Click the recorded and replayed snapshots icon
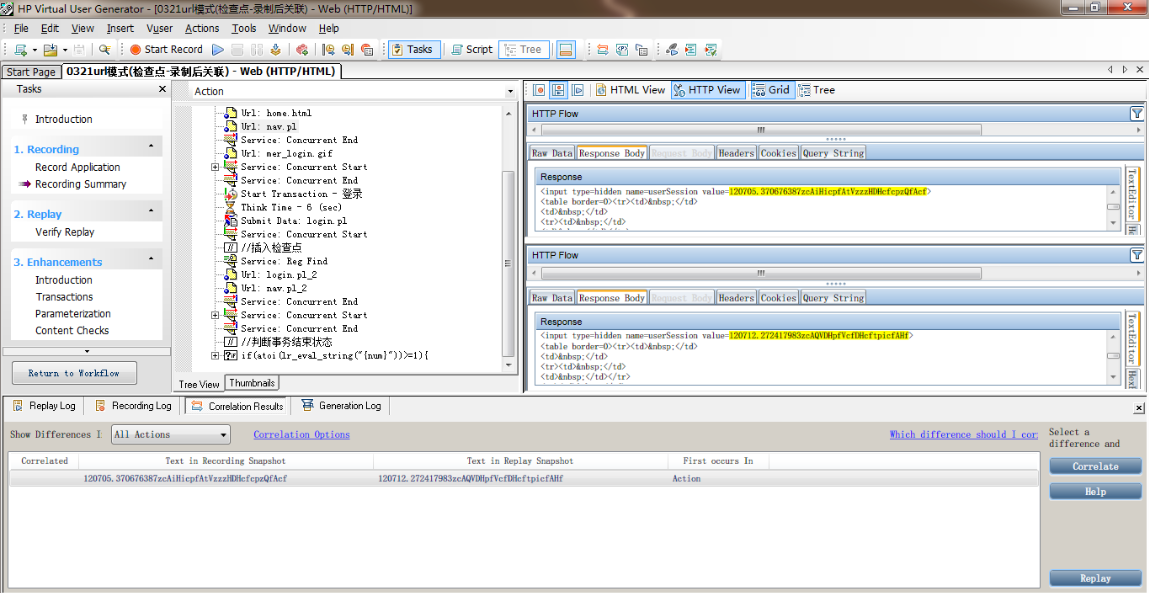1149x593 pixels. [x=558, y=90]
